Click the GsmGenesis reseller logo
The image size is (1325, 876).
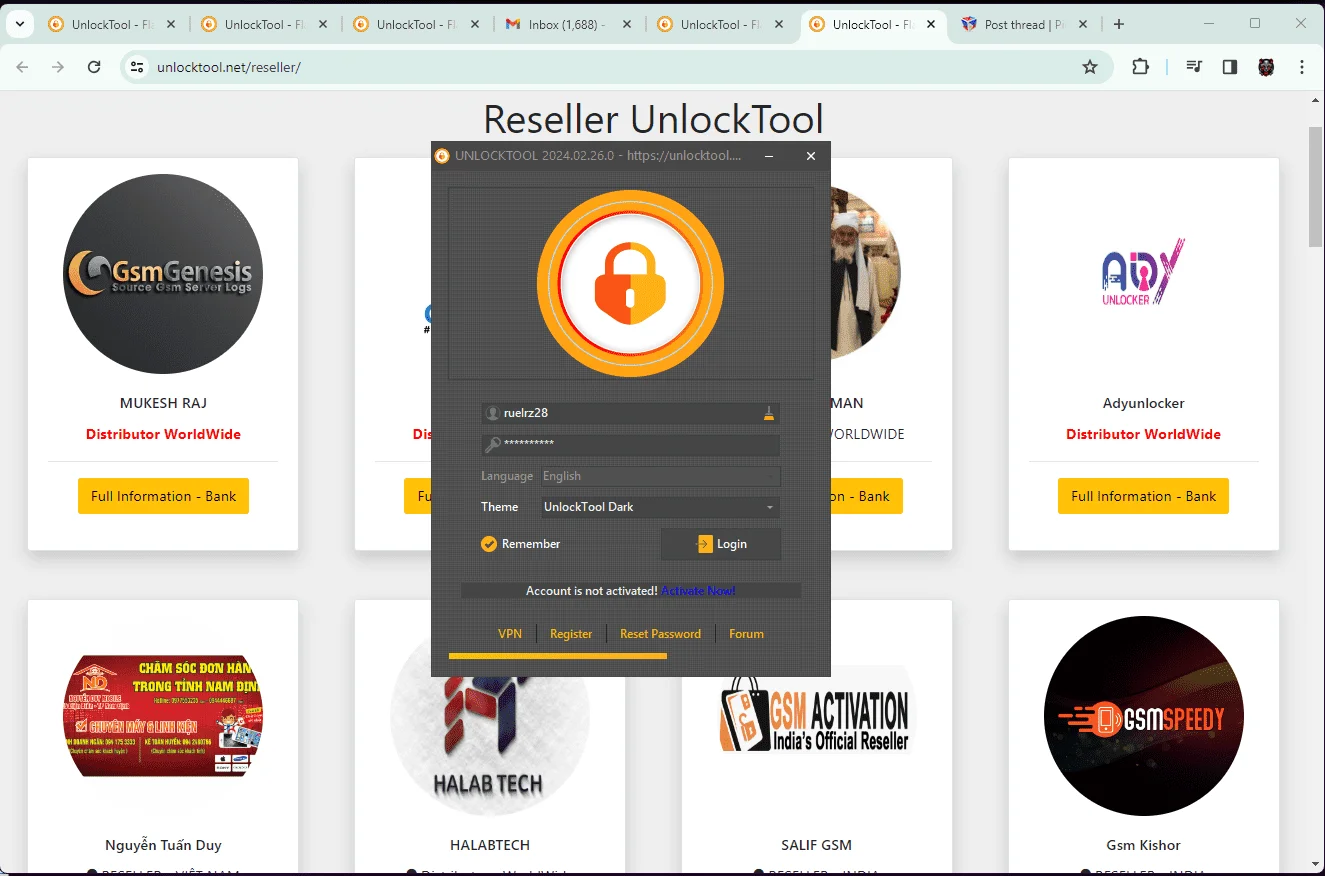(163, 274)
